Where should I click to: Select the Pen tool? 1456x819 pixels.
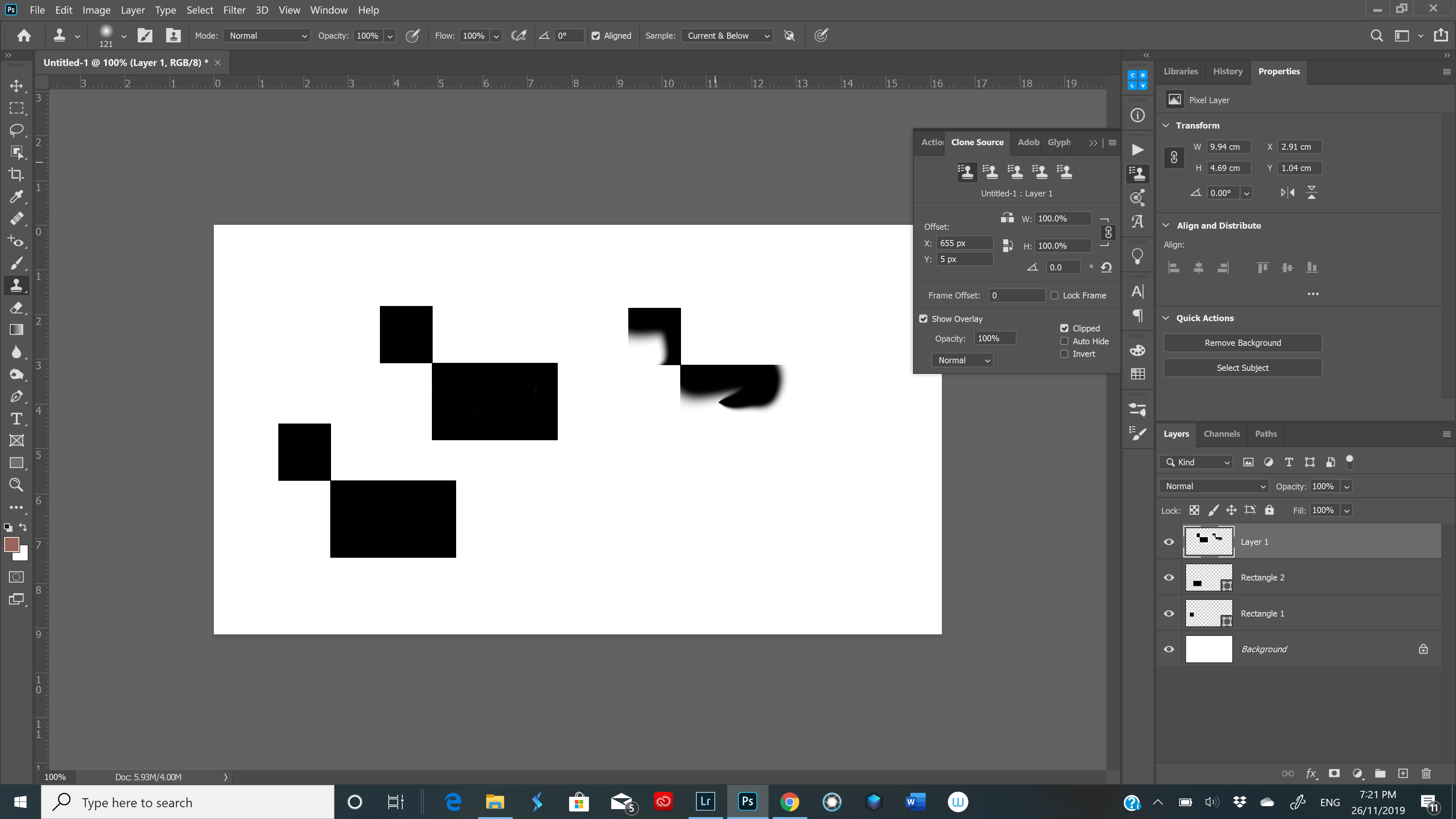[16, 396]
